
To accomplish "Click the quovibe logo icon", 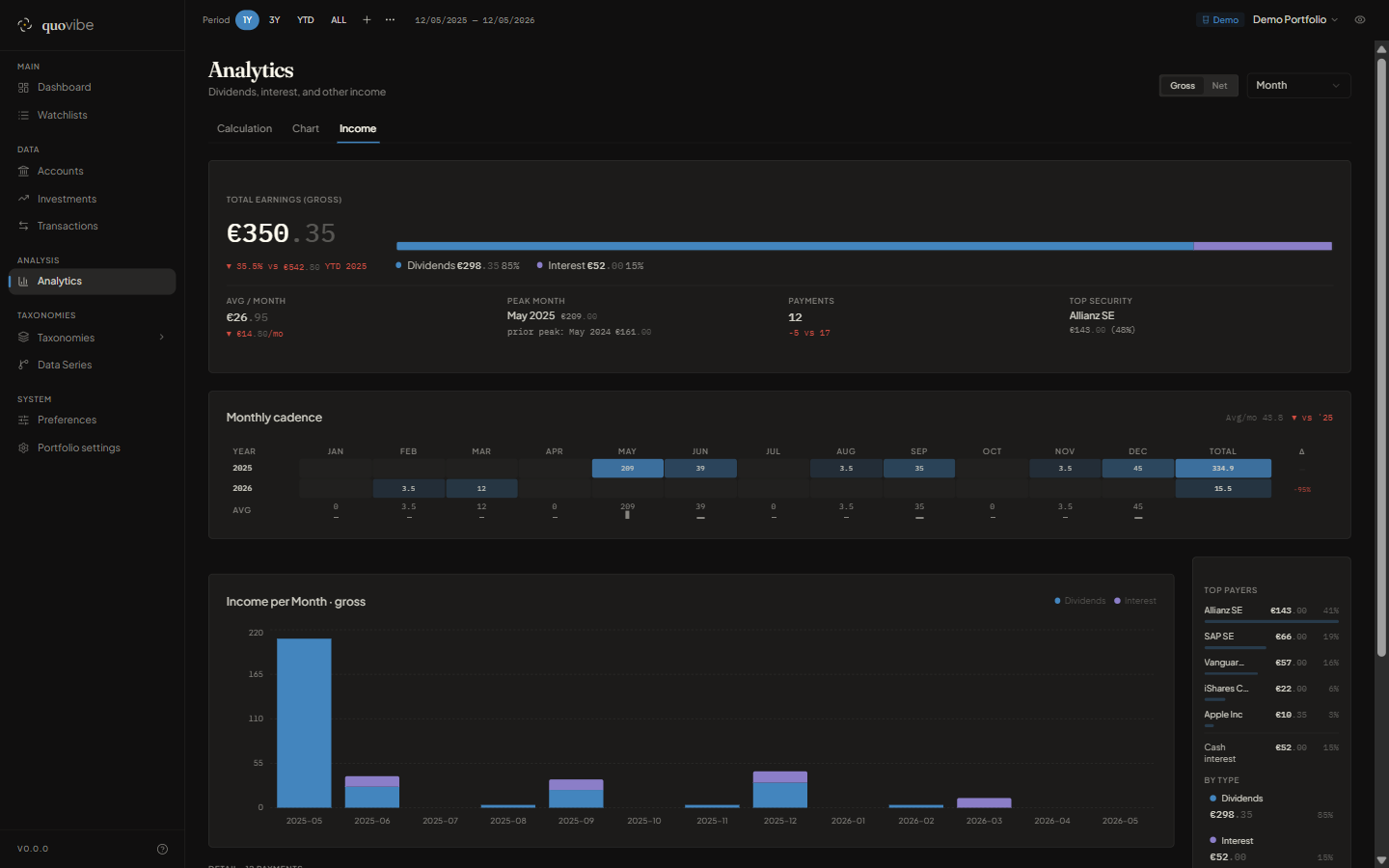I will click(25, 25).
